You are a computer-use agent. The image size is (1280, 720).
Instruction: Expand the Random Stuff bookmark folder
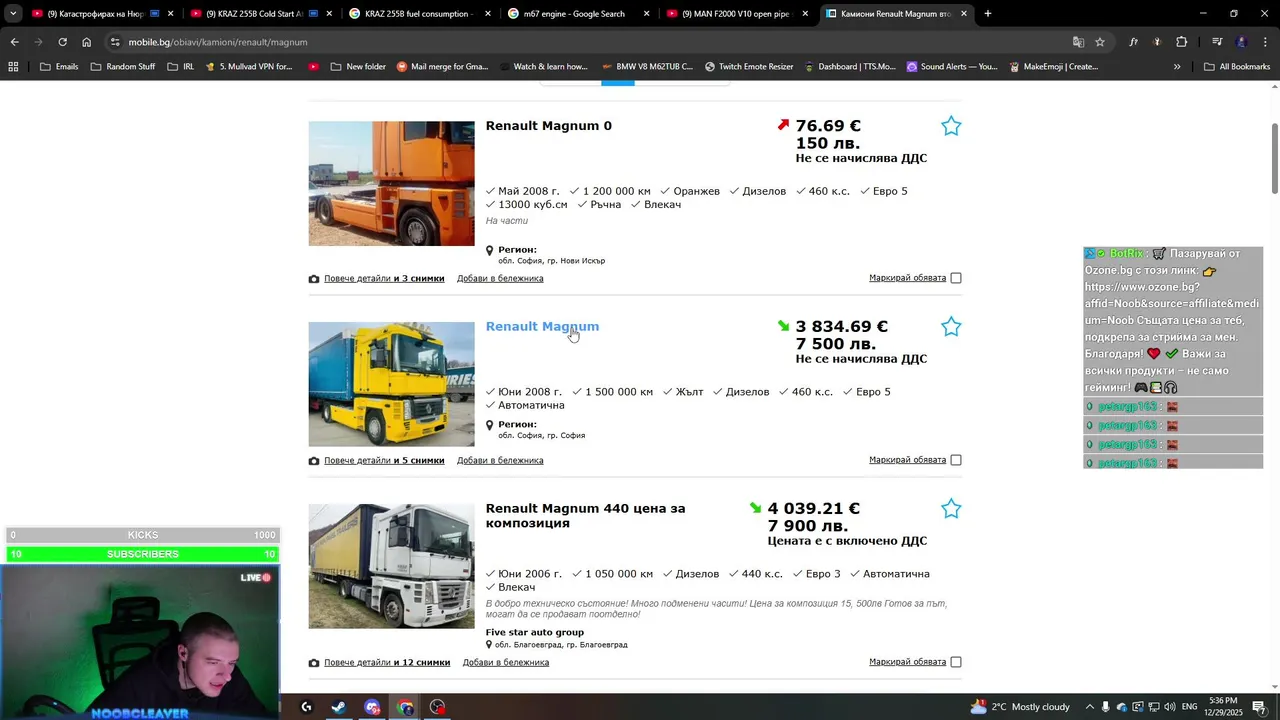click(123, 67)
